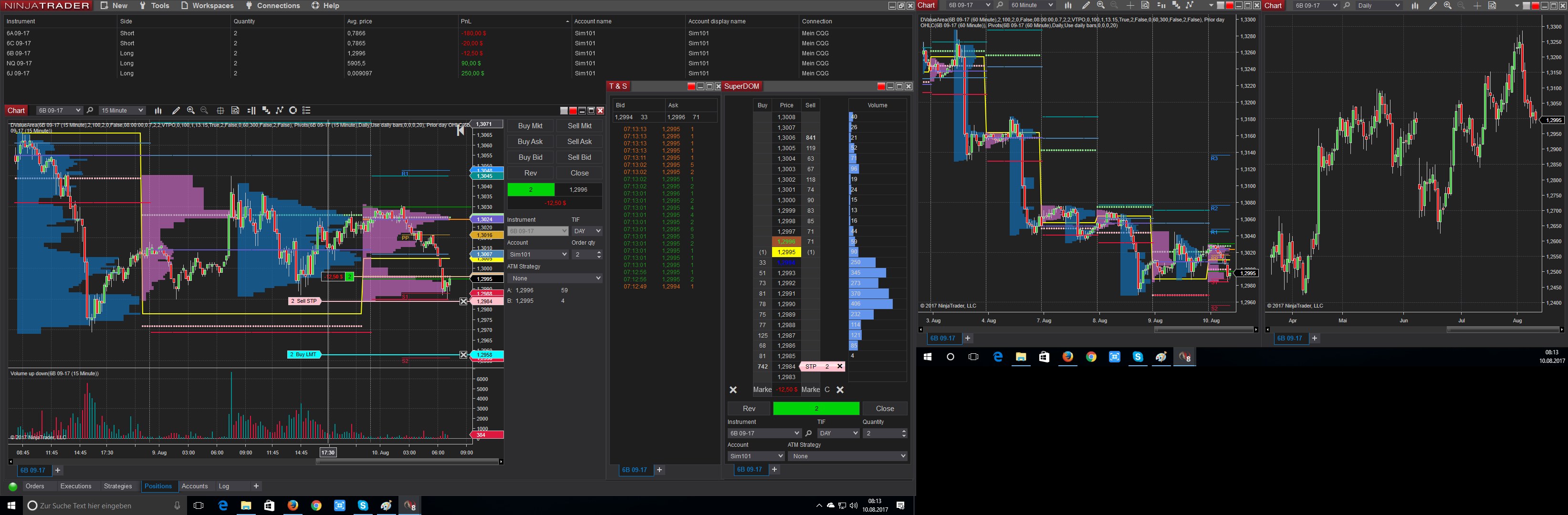
Task: Open the Workspaces menu
Action: click(x=207, y=5)
